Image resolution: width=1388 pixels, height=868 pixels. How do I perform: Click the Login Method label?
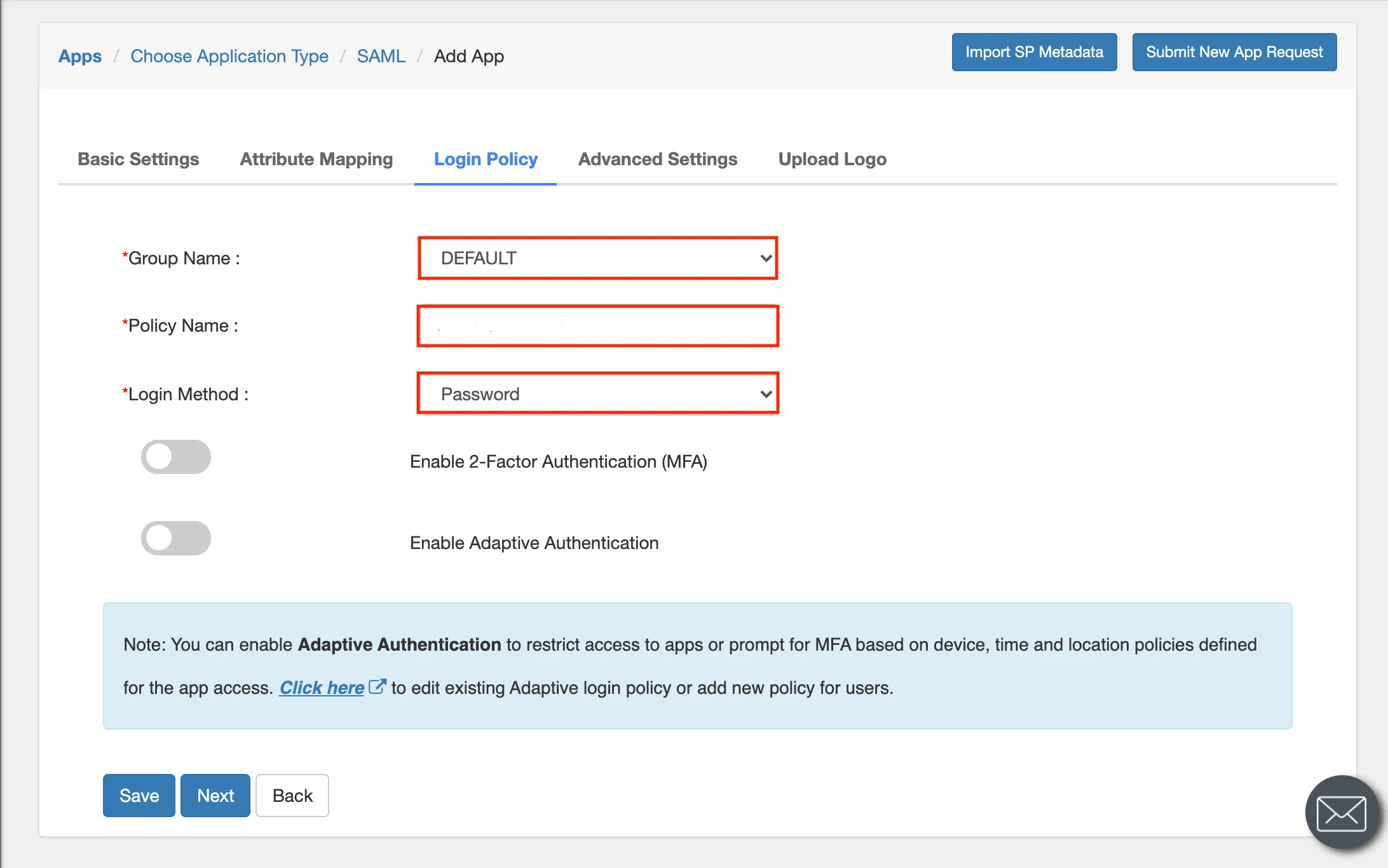coord(186,394)
